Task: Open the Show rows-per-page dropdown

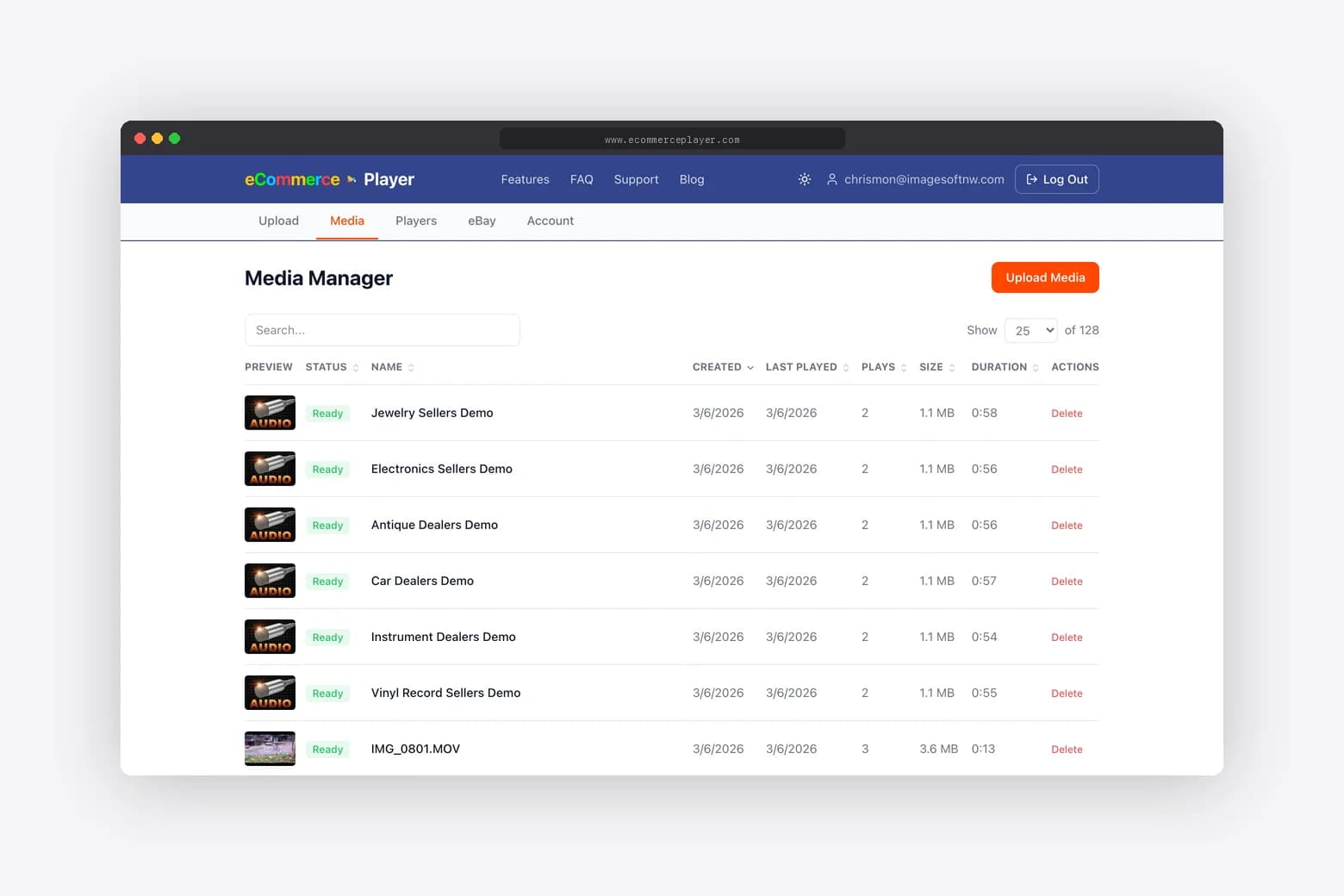Action: click(1030, 330)
